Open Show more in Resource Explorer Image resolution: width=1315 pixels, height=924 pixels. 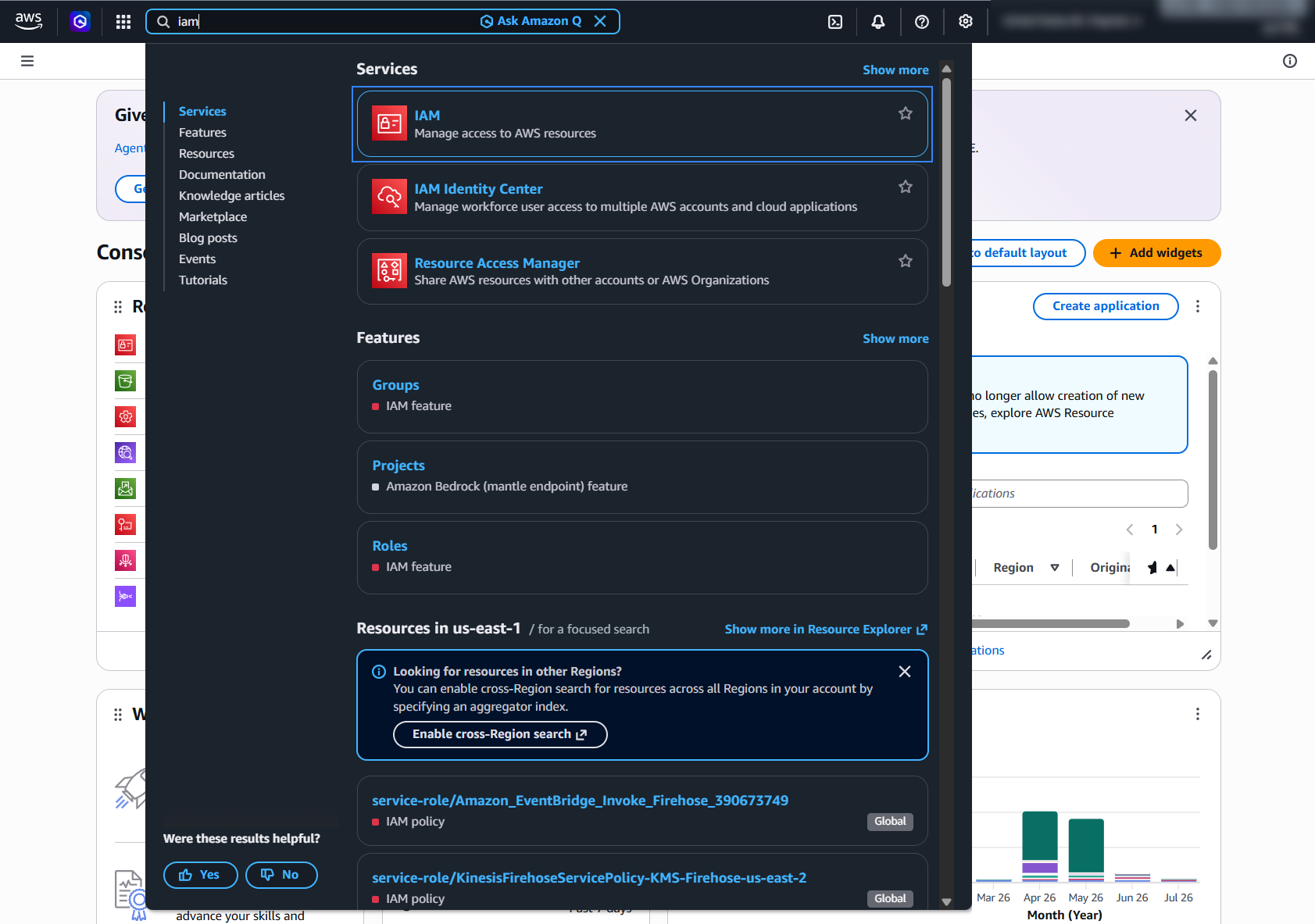826,630
